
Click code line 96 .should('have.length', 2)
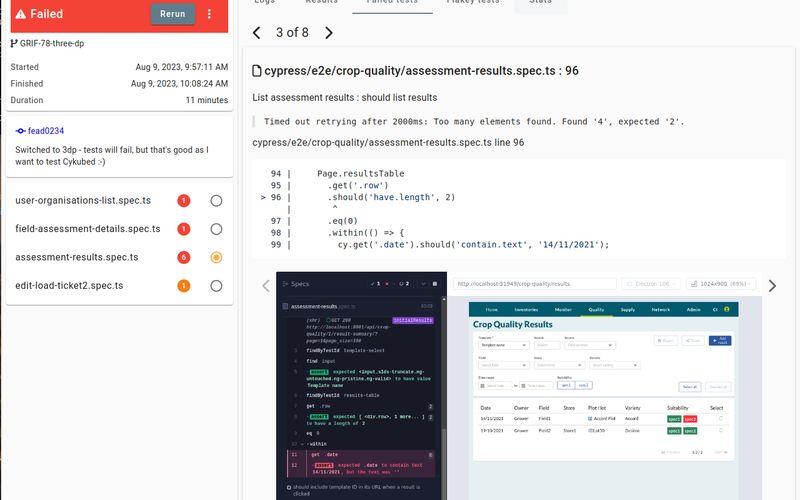(391, 197)
